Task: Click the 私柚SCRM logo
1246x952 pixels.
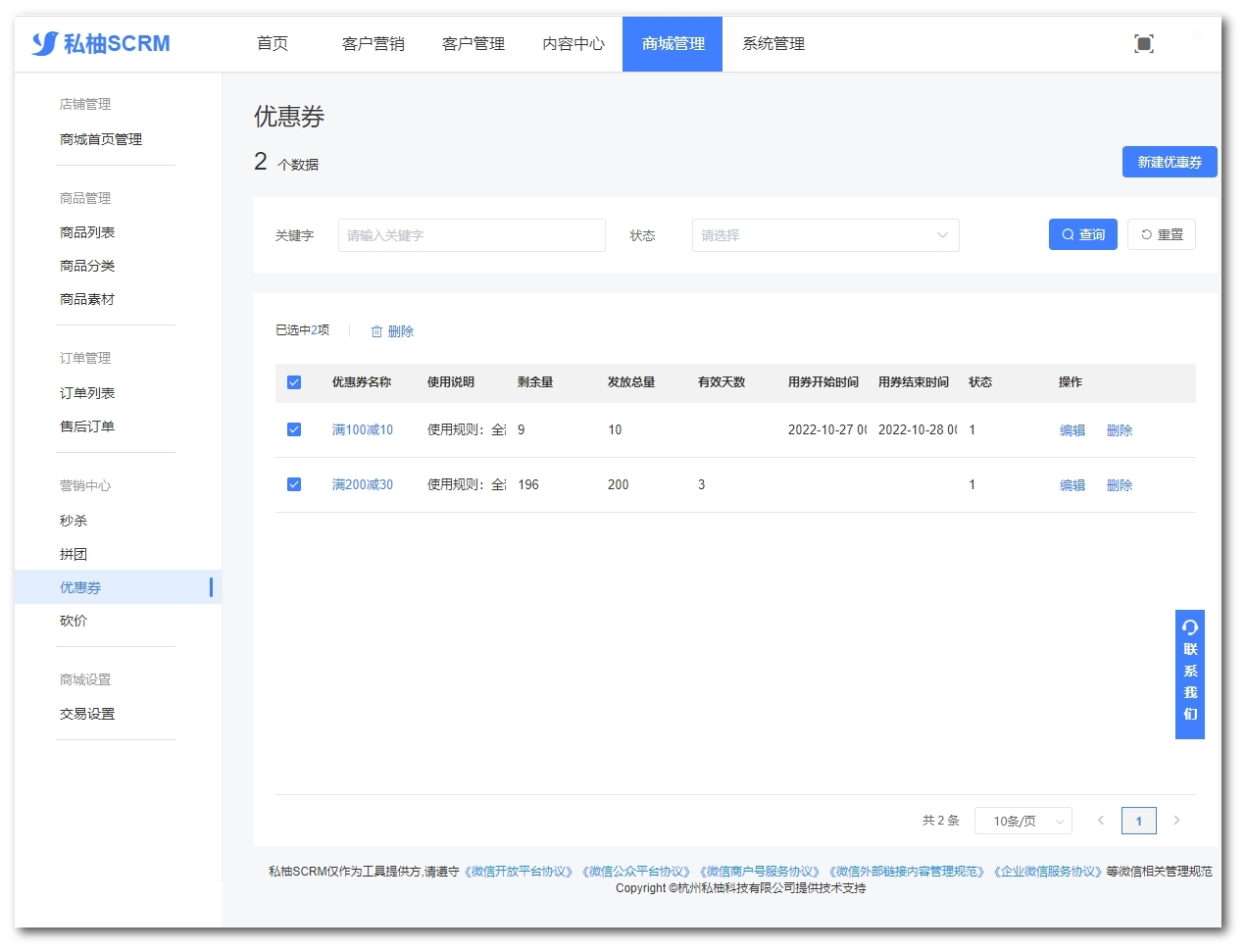Action: click(x=101, y=43)
